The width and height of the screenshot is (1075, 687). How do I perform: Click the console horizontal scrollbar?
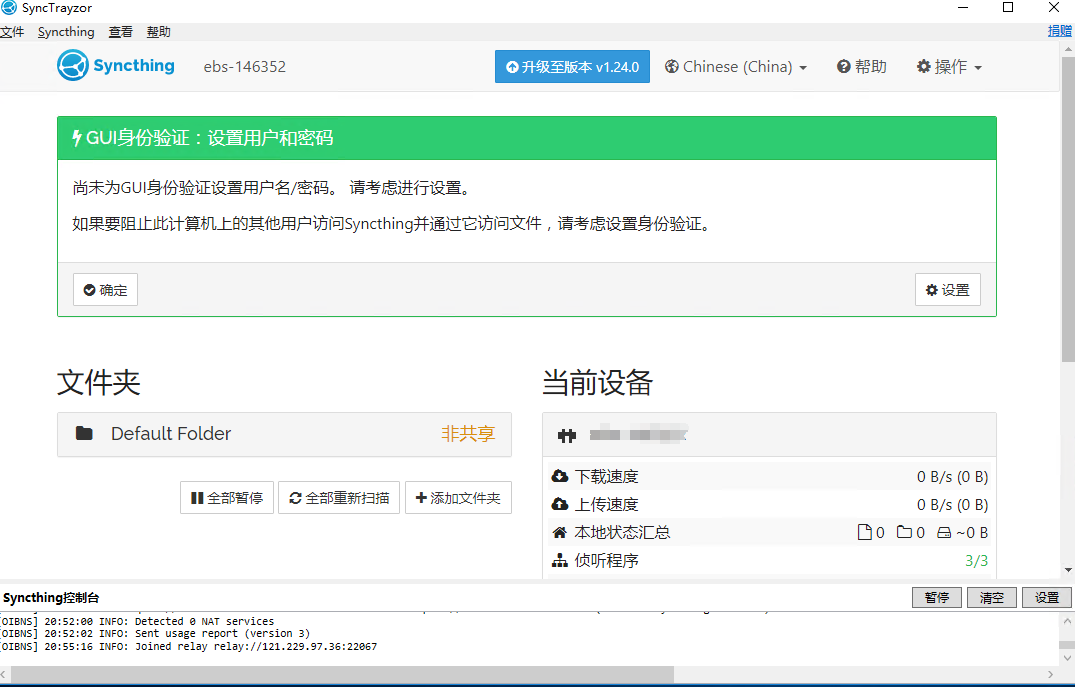coord(340,675)
